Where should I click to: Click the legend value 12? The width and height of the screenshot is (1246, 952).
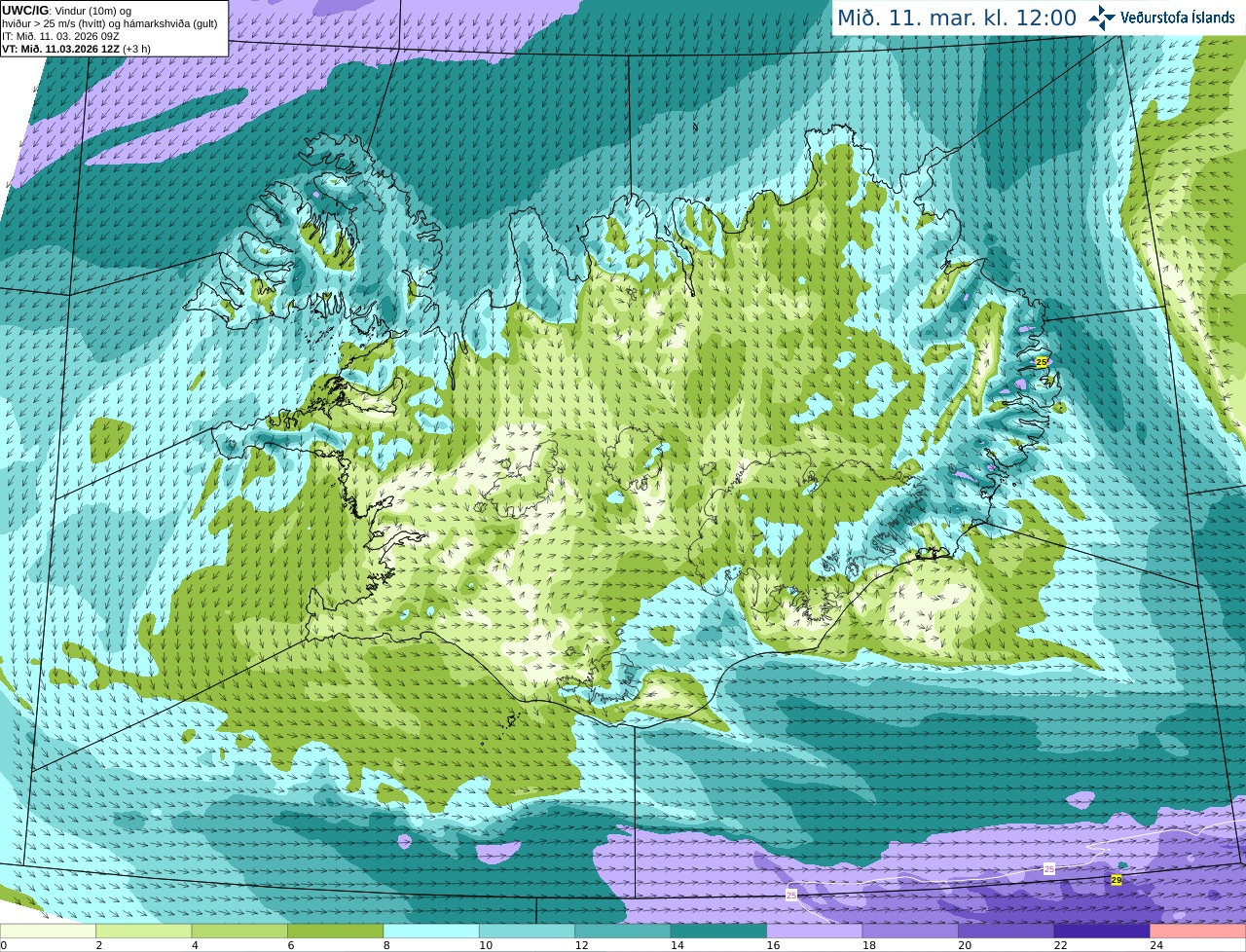[581, 945]
